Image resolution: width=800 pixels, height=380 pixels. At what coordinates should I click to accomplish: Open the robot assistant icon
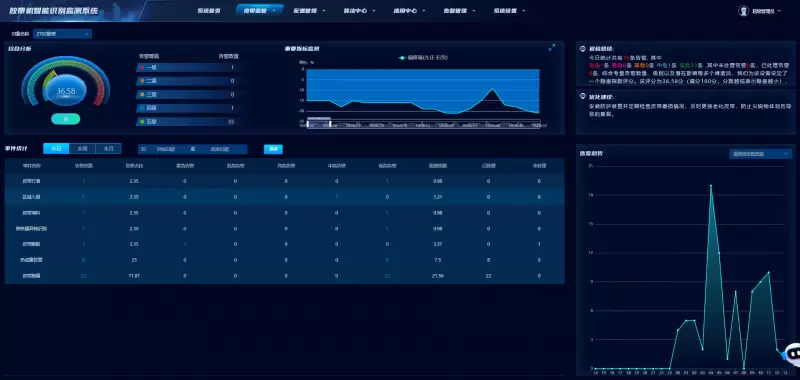pos(792,353)
